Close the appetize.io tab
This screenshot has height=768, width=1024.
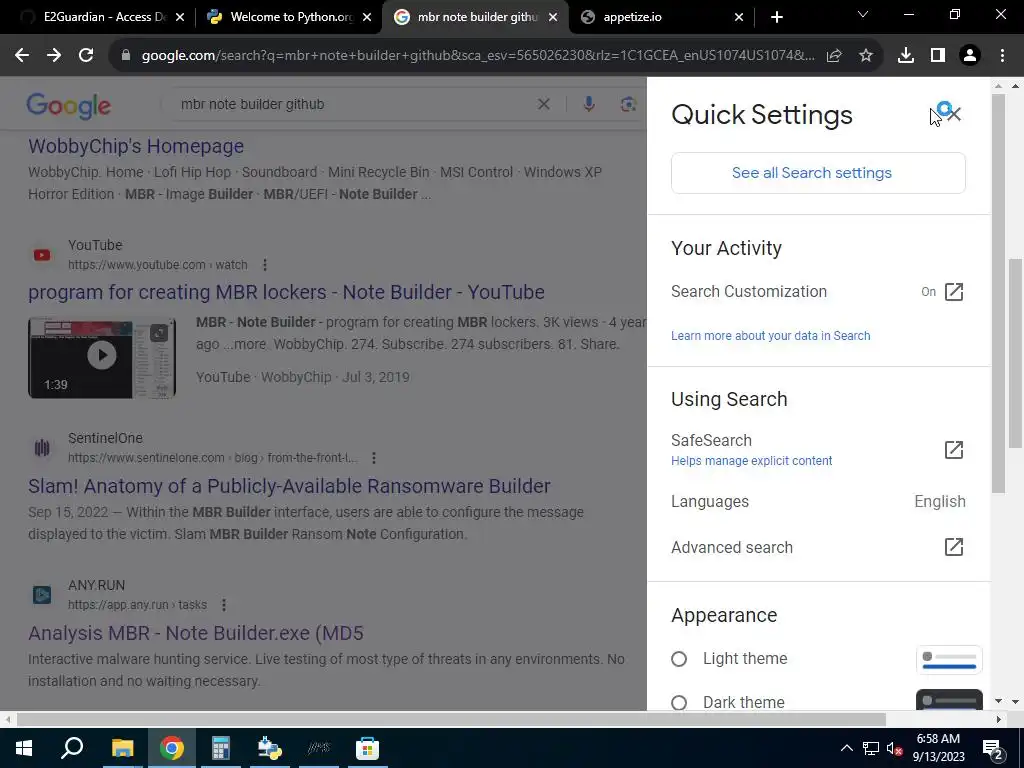[739, 17]
